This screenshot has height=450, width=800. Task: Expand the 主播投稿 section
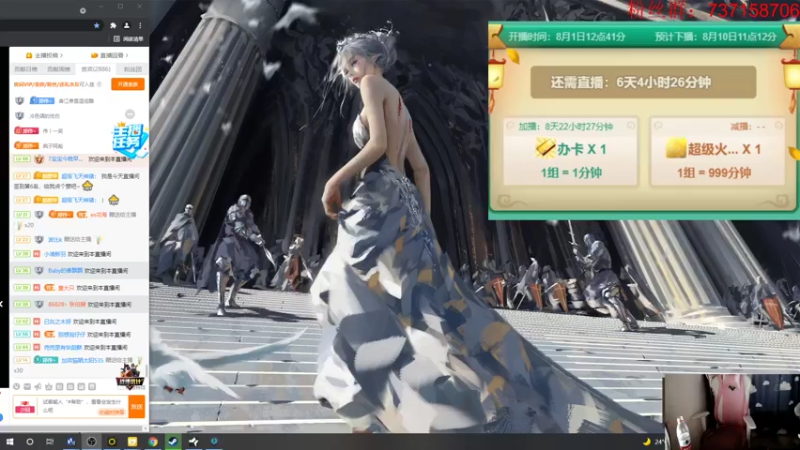point(44,55)
